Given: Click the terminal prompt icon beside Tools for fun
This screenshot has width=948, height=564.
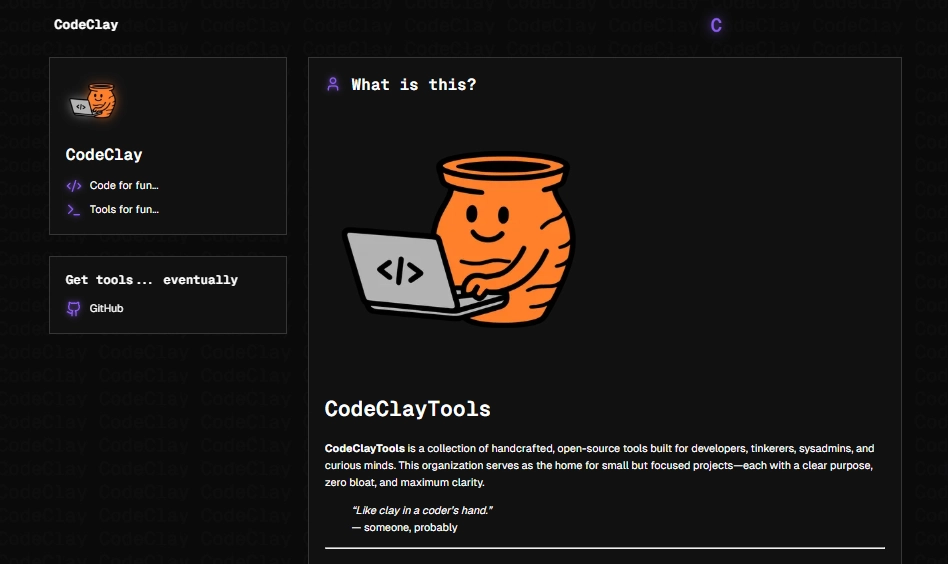Looking at the screenshot, I should tap(74, 210).
